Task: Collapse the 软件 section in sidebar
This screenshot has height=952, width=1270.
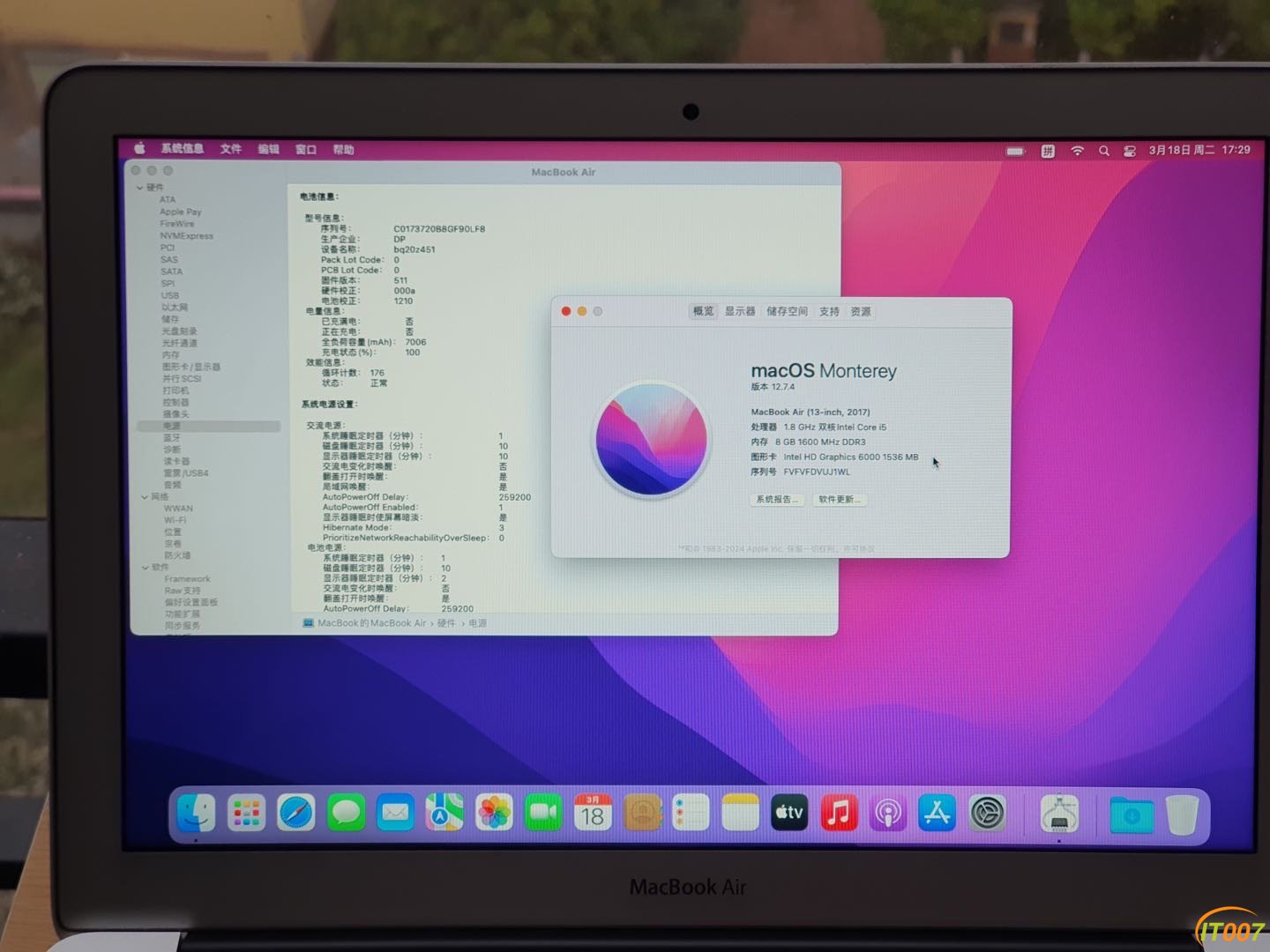Action: coord(145,568)
